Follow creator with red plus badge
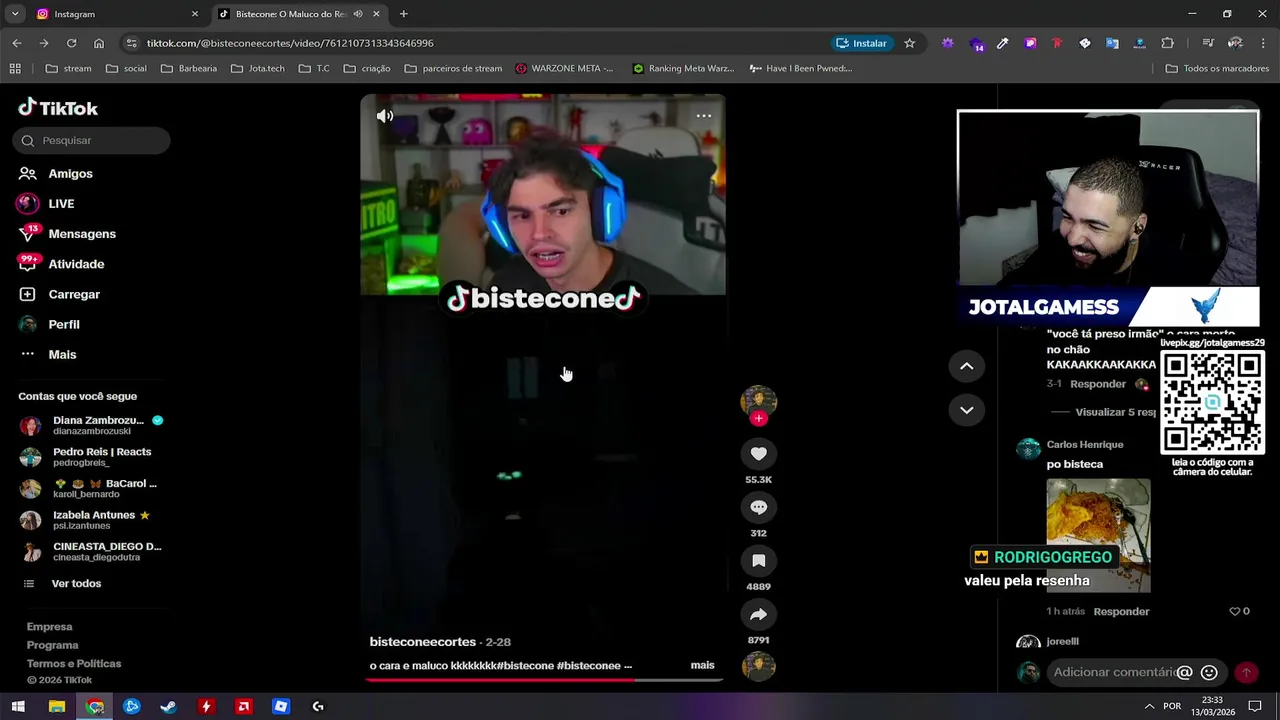The height and width of the screenshot is (720, 1280). click(759, 419)
